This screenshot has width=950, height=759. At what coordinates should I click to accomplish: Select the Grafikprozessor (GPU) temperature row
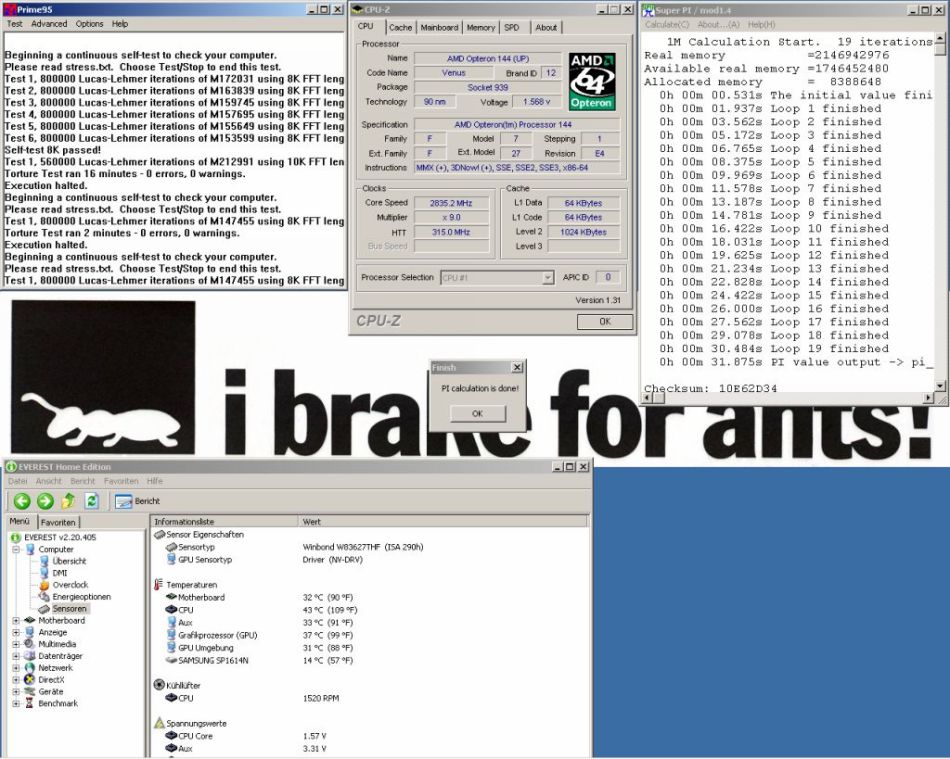click(370, 635)
